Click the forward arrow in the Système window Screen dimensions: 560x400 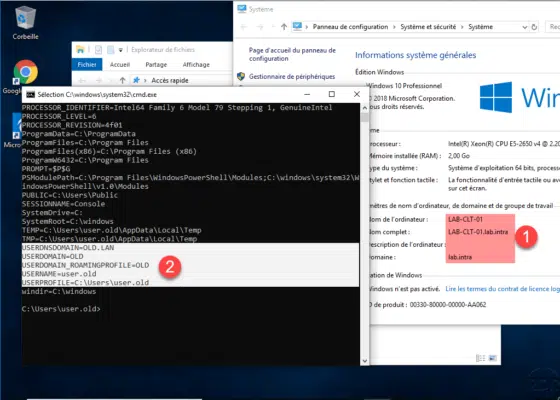(x=260, y=27)
